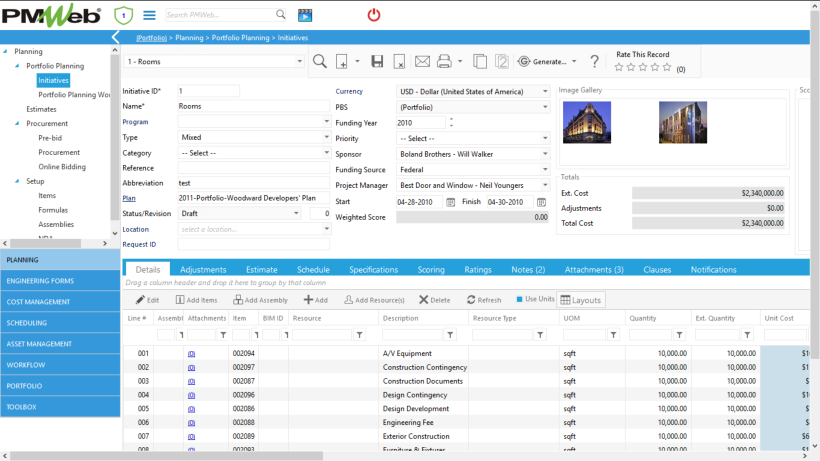The height and width of the screenshot is (461, 820).
Task: Click the save floppy disk icon
Action: tap(377, 62)
